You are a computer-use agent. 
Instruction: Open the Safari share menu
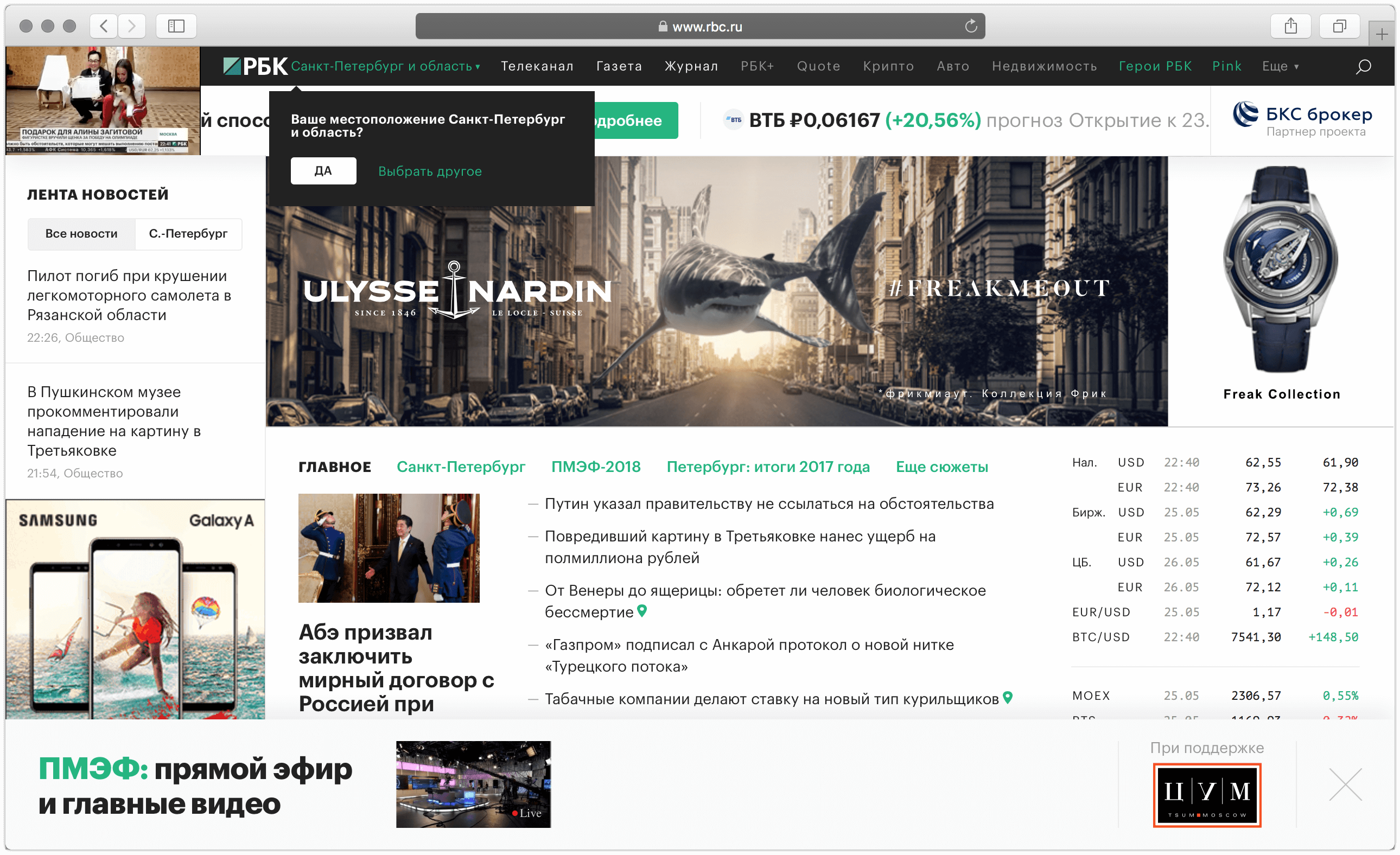1290,25
